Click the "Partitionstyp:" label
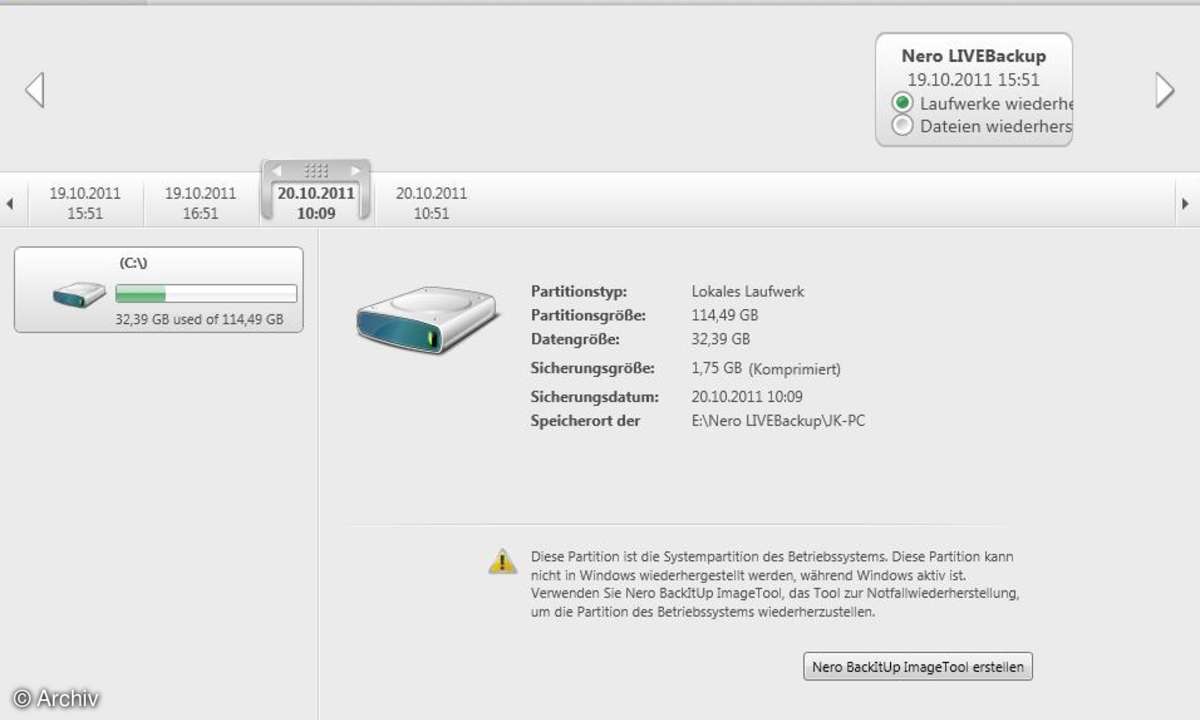Screen dimensions: 1200x720 (579, 292)
